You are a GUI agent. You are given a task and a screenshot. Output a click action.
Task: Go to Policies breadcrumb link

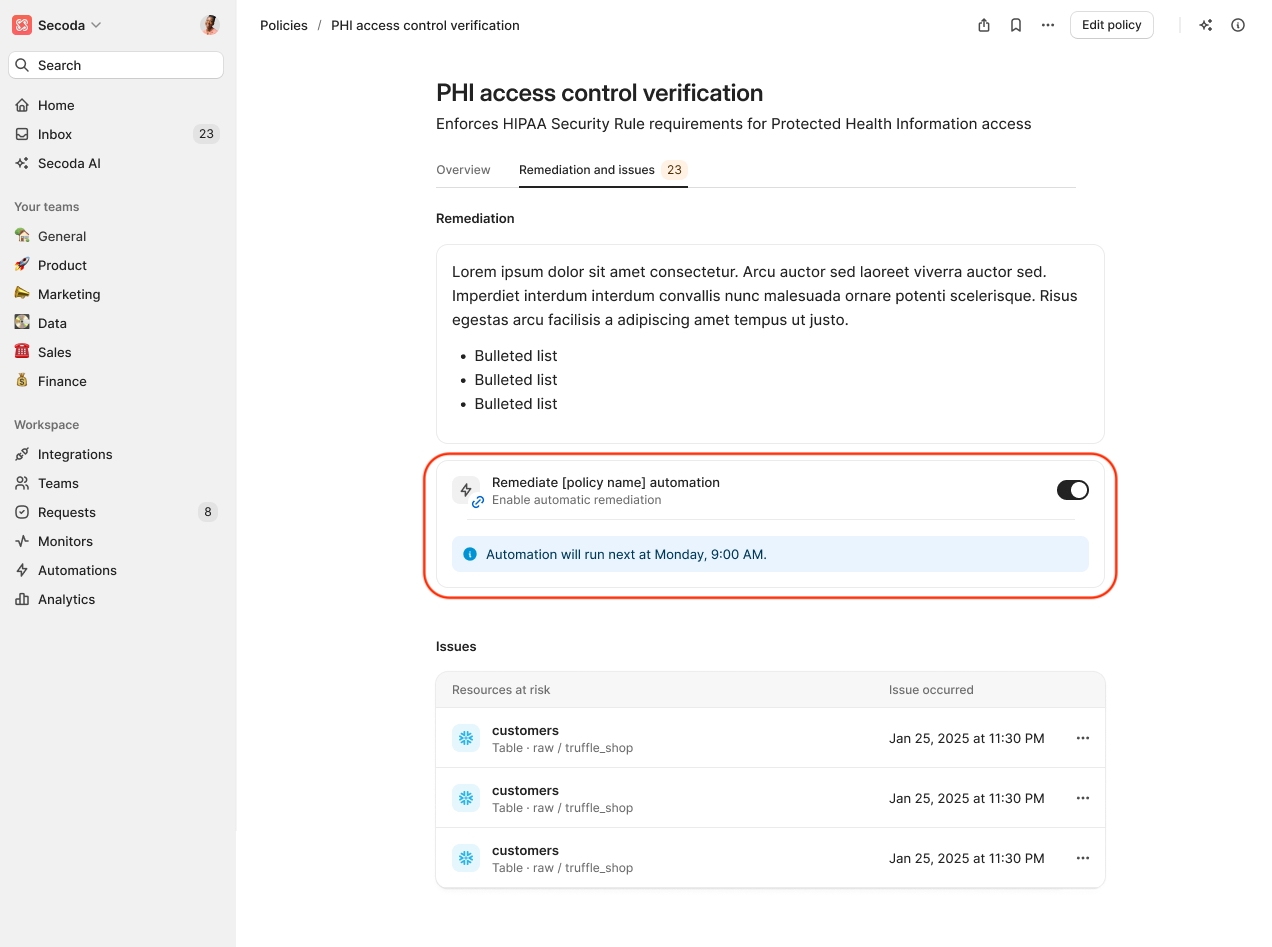(x=284, y=25)
